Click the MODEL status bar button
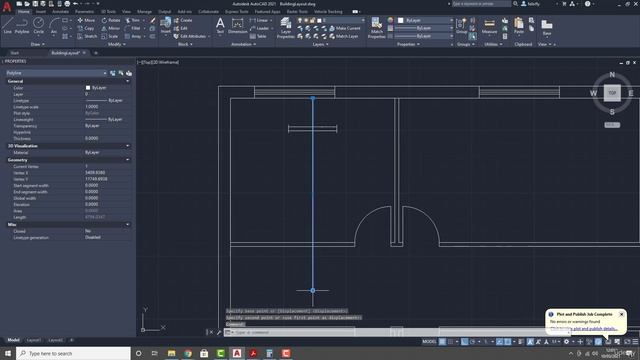 (429, 342)
